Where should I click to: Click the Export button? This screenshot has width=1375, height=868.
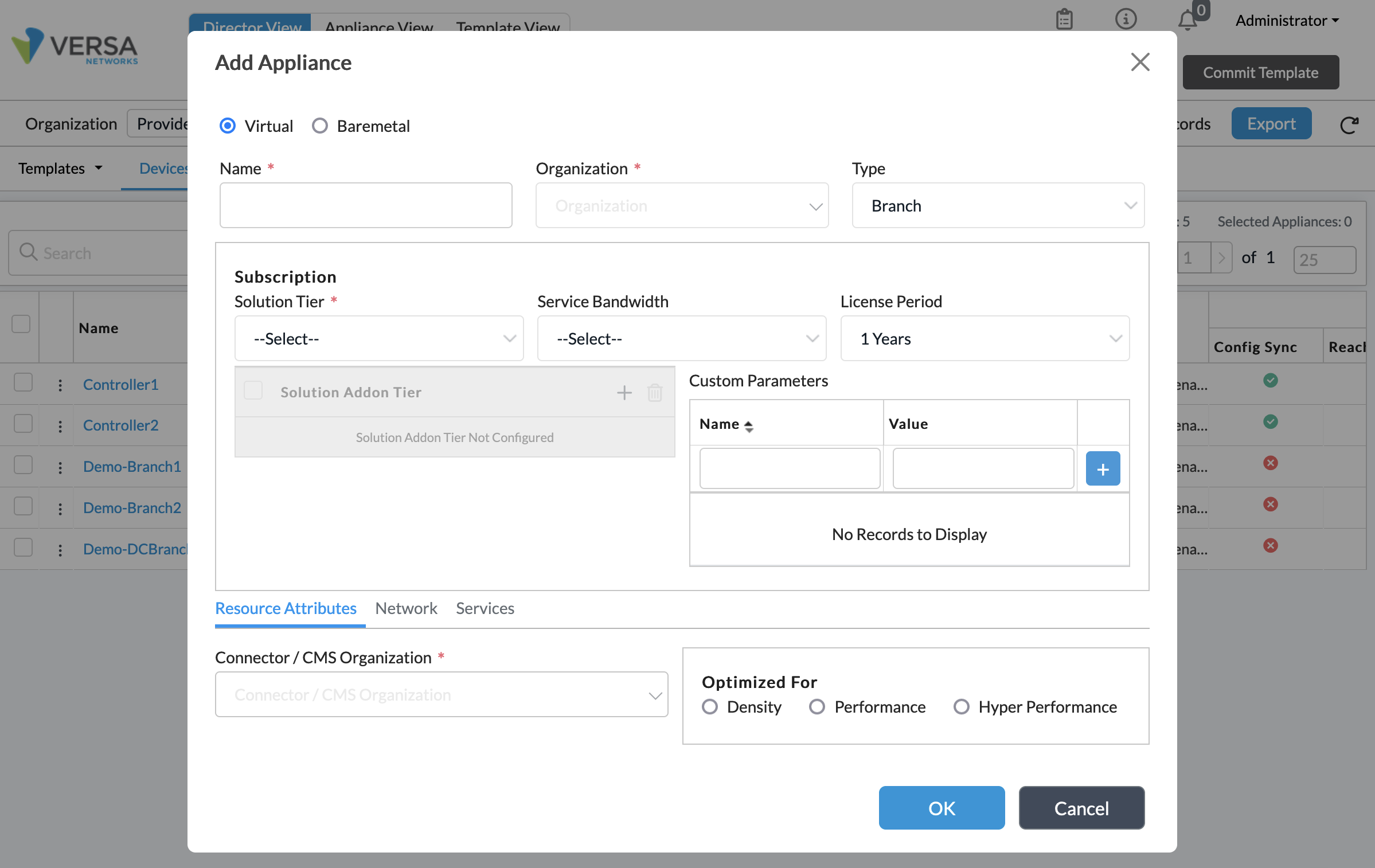(1271, 123)
